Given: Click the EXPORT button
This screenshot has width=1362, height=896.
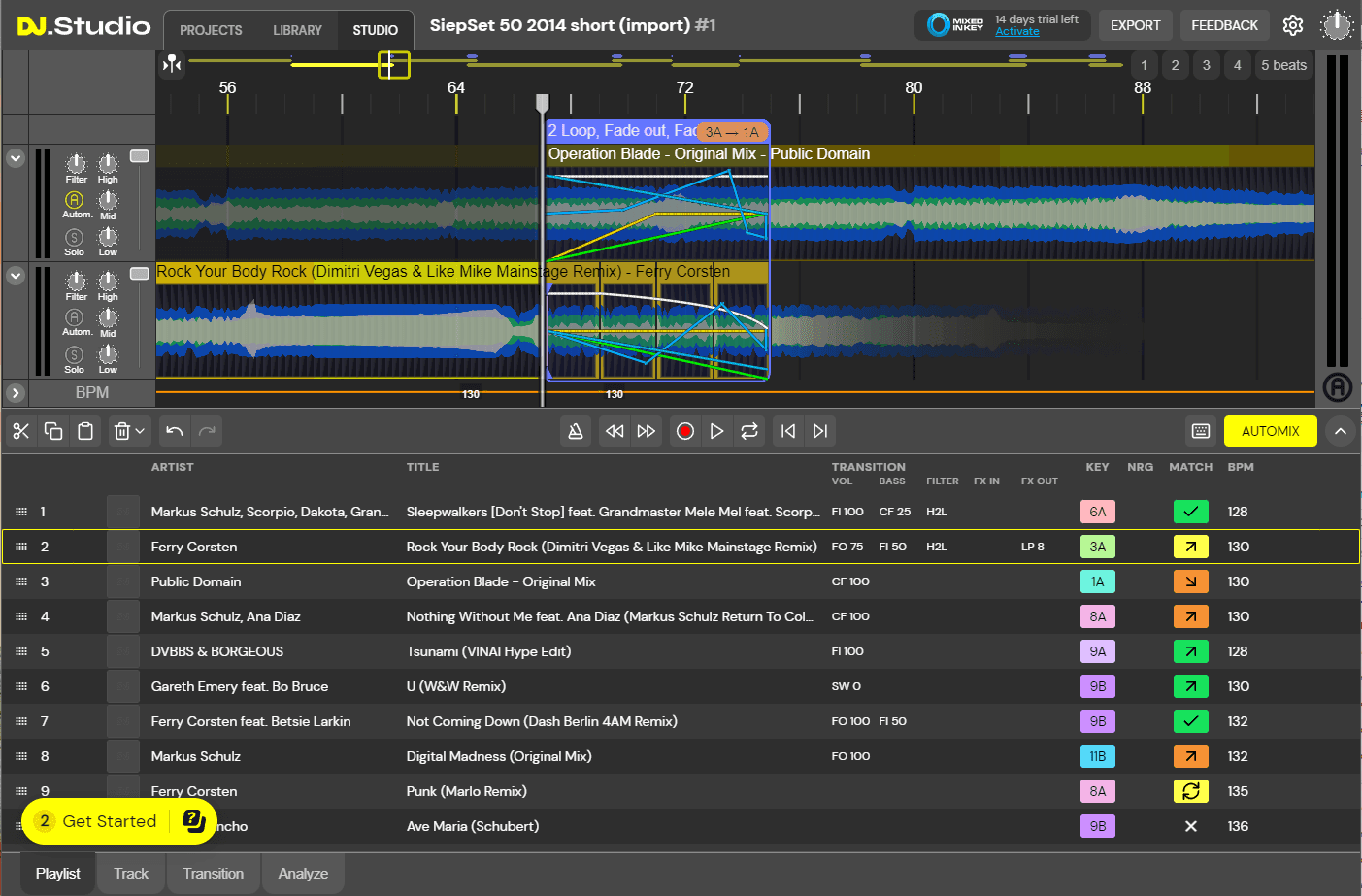Looking at the screenshot, I should [x=1136, y=25].
